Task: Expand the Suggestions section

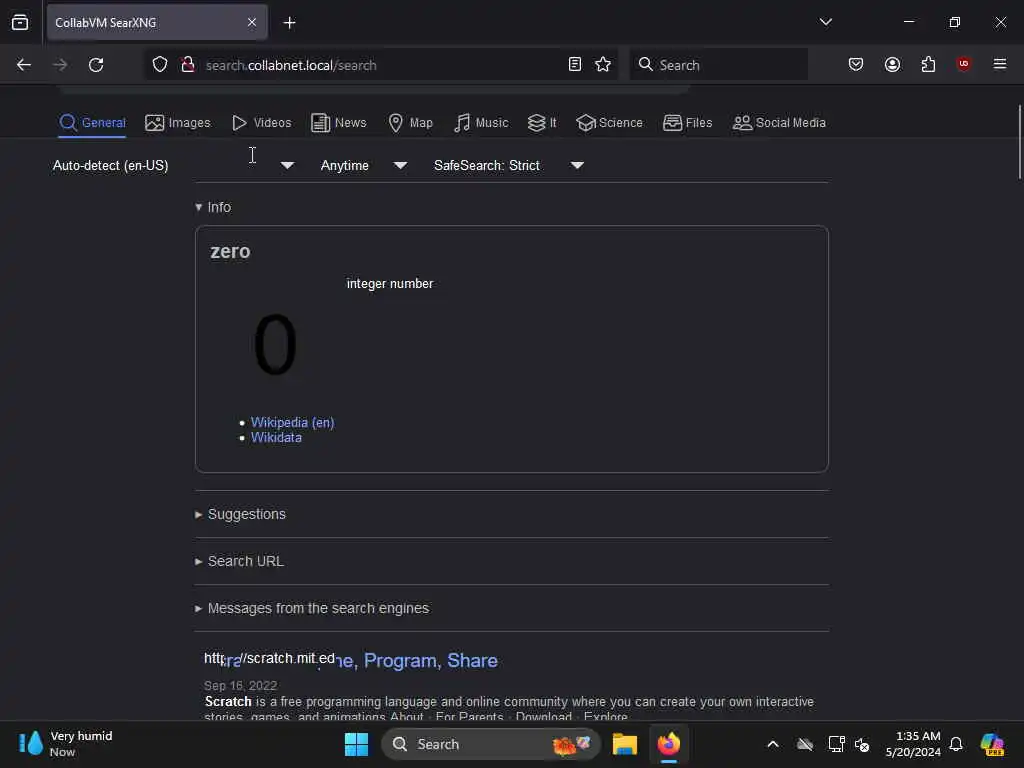Action: [x=240, y=514]
